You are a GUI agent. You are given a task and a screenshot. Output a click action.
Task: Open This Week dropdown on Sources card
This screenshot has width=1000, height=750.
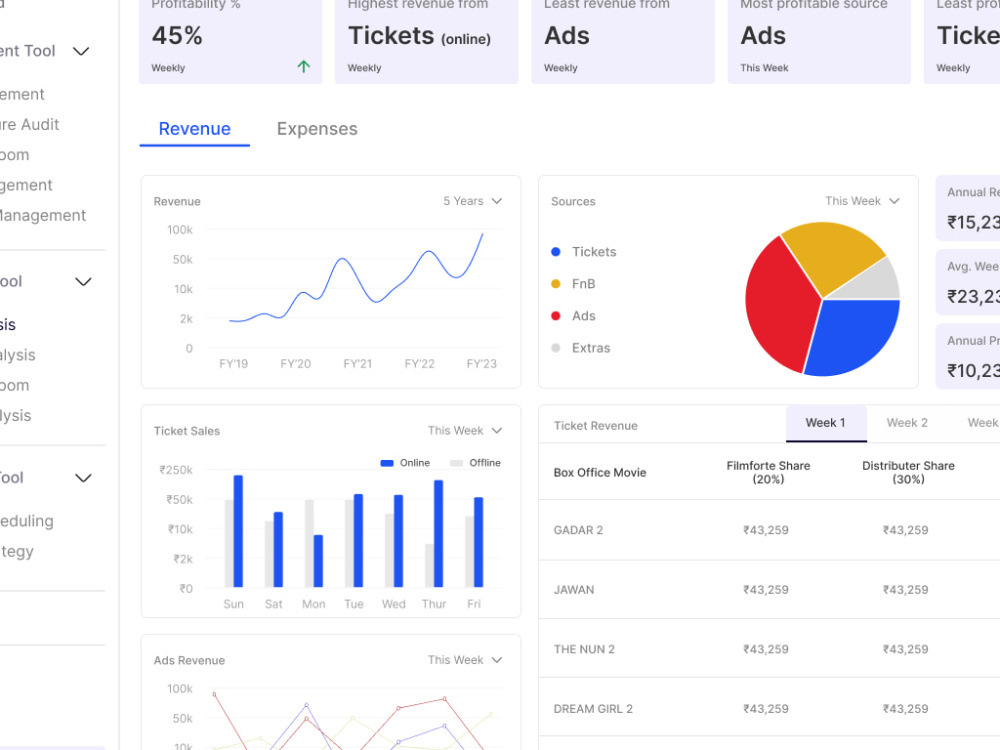(x=862, y=201)
